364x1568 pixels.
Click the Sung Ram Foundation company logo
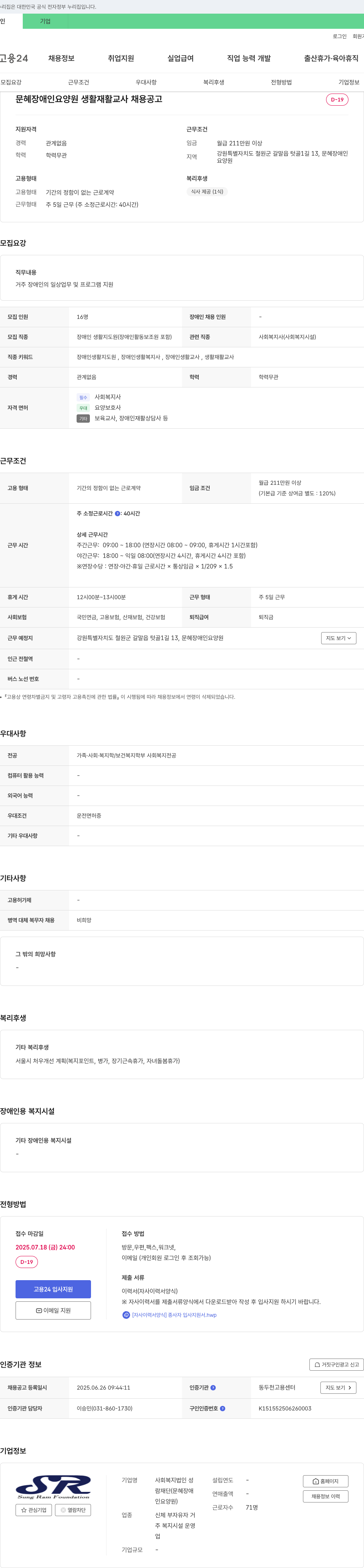tap(53, 1487)
